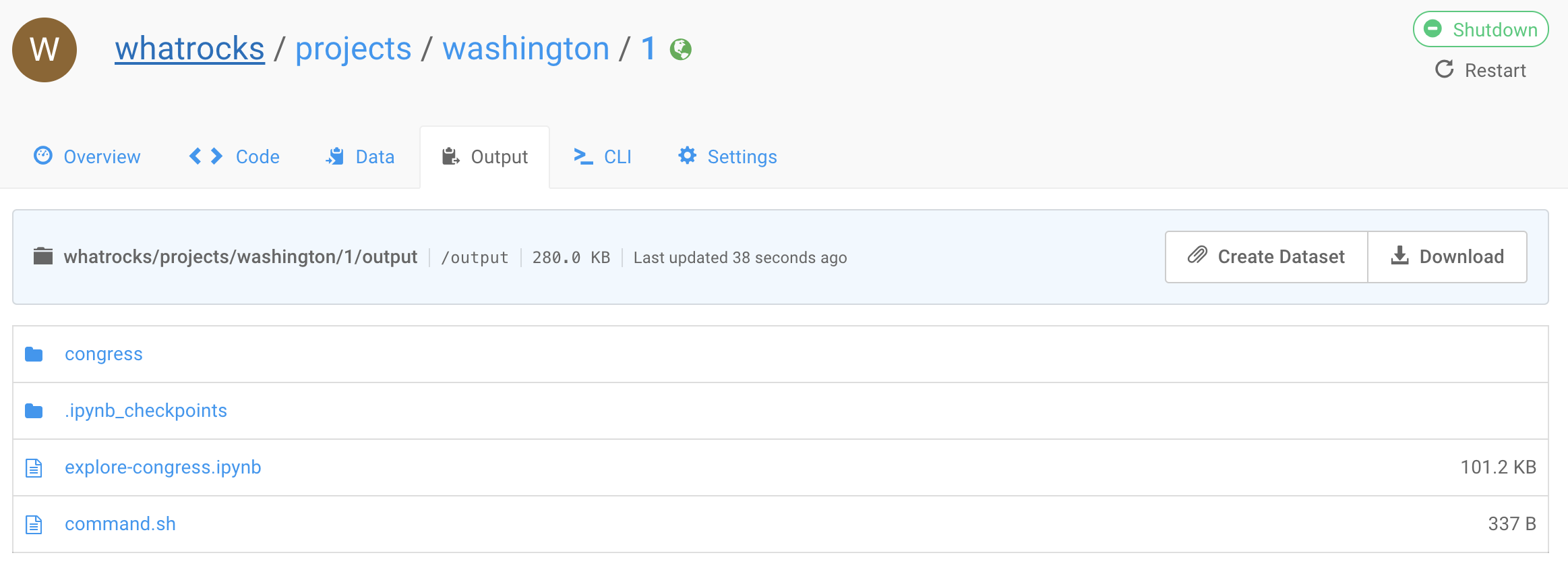Click the green globe public icon
1568x572 pixels.
click(x=680, y=49)
